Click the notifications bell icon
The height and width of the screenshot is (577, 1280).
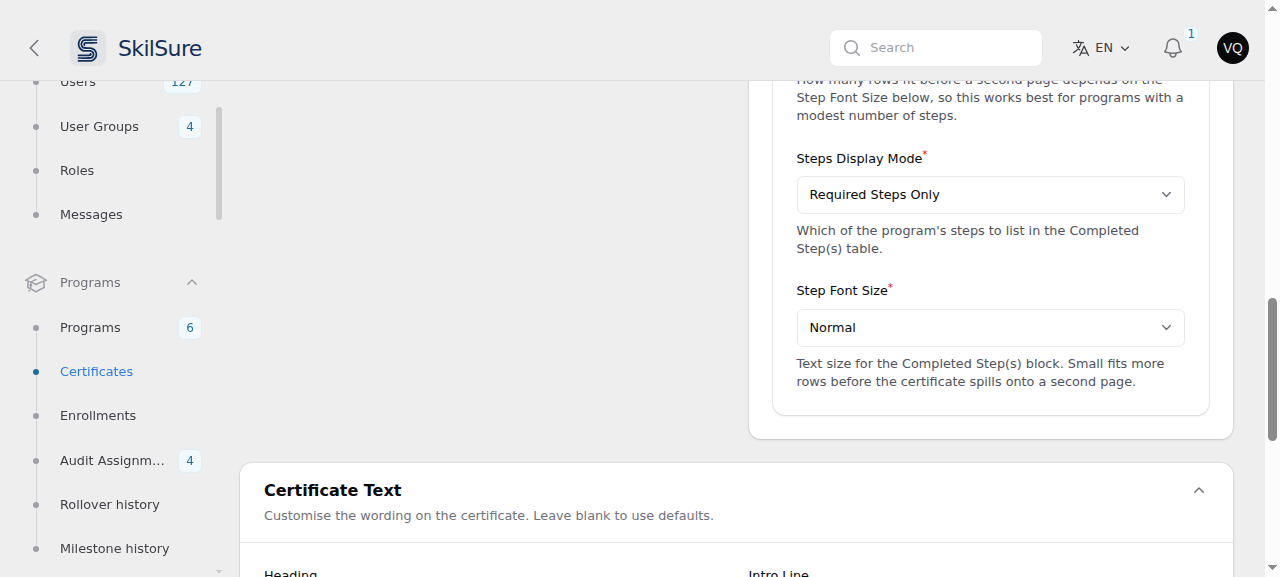pyautogui.click(x=1173, y=48)
